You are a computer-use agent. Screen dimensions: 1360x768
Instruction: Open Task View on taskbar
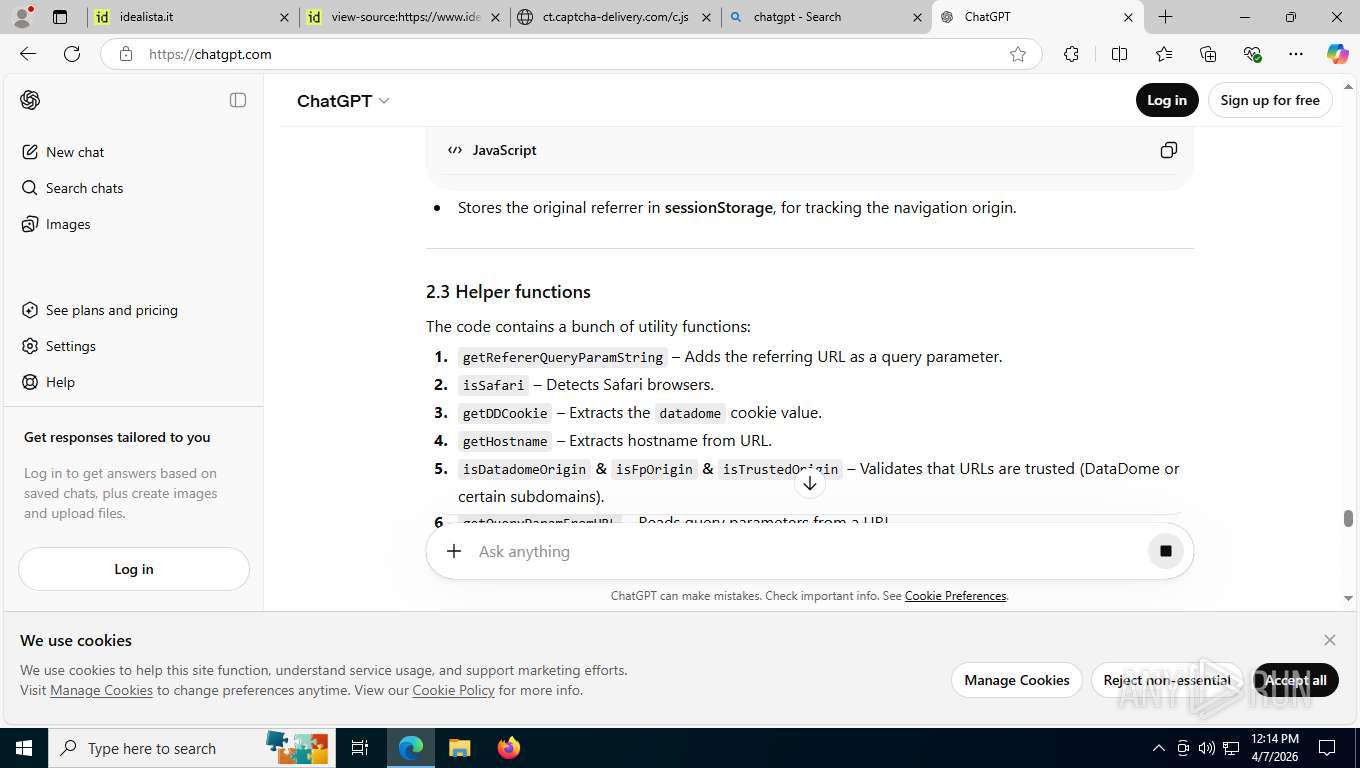click(x=360, y=748)
